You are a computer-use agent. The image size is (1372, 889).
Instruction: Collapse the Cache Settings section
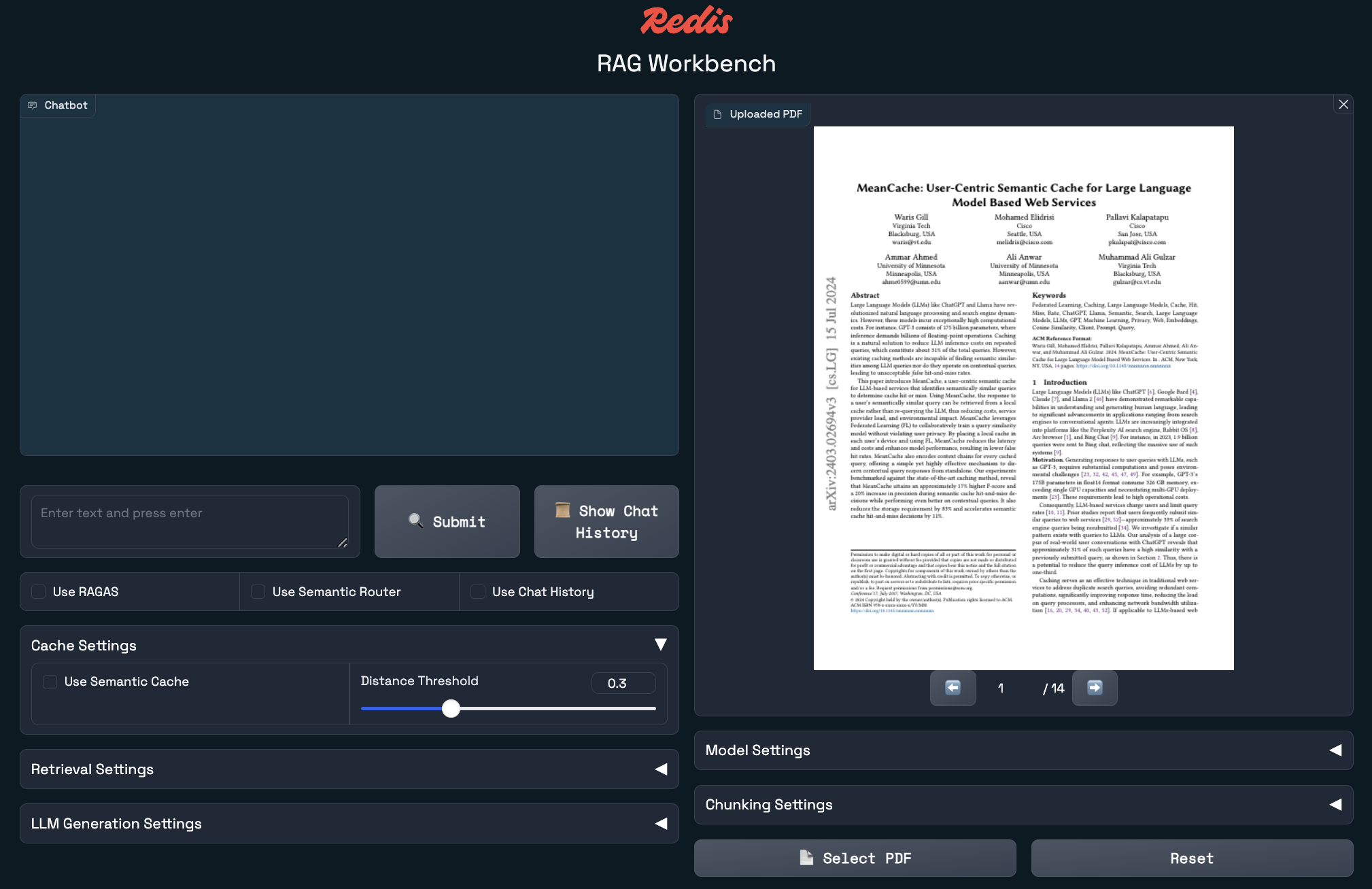[x=660, y=645]
